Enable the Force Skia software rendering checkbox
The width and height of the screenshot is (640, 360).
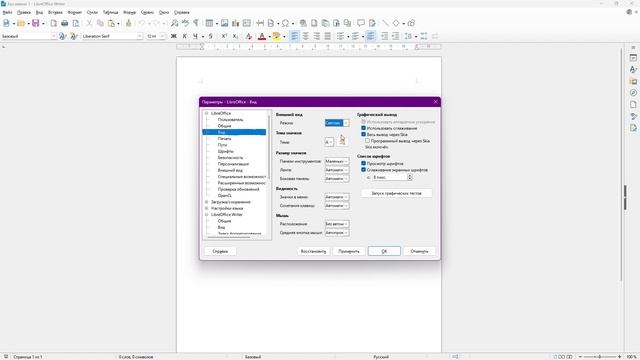click(x=367, y=141)
